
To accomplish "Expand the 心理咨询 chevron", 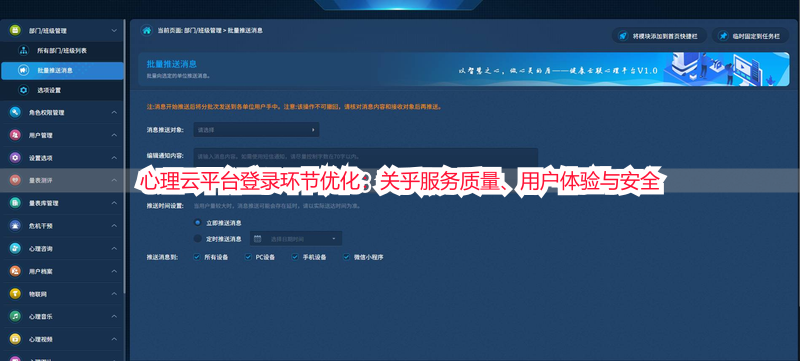I will click(x=114, y=248).
